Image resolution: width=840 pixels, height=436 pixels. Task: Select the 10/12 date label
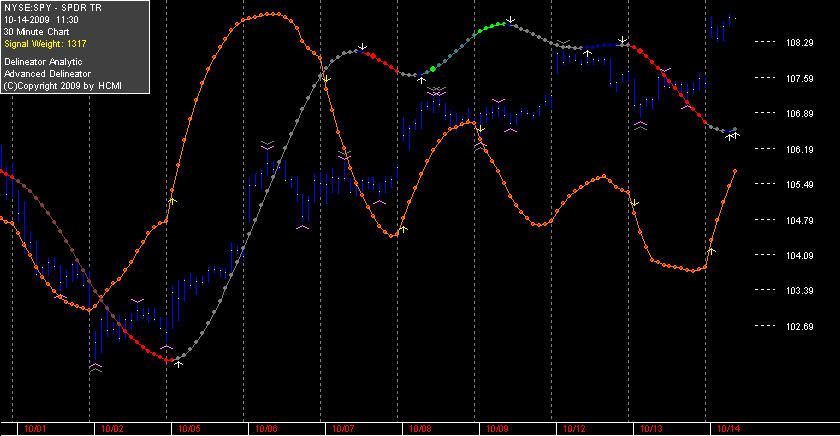coord(574,429)
